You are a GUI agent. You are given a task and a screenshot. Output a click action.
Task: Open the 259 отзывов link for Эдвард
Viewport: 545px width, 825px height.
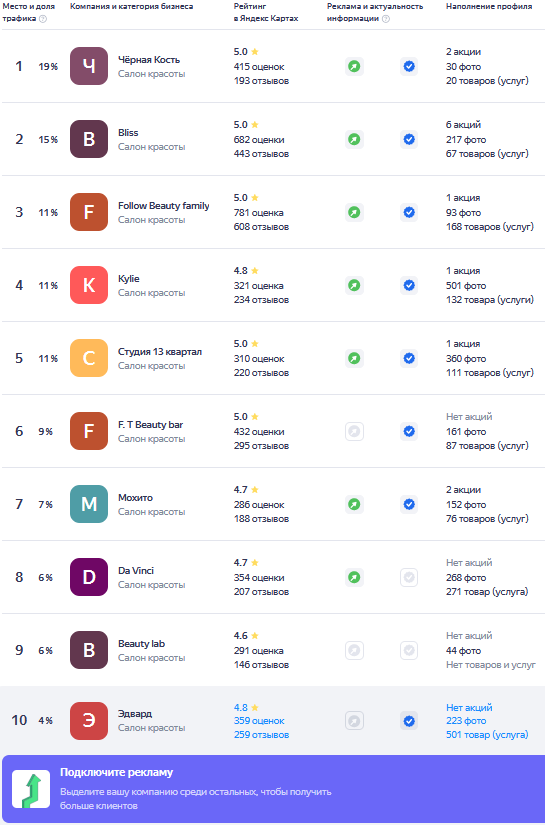click(x=261, y=735)
